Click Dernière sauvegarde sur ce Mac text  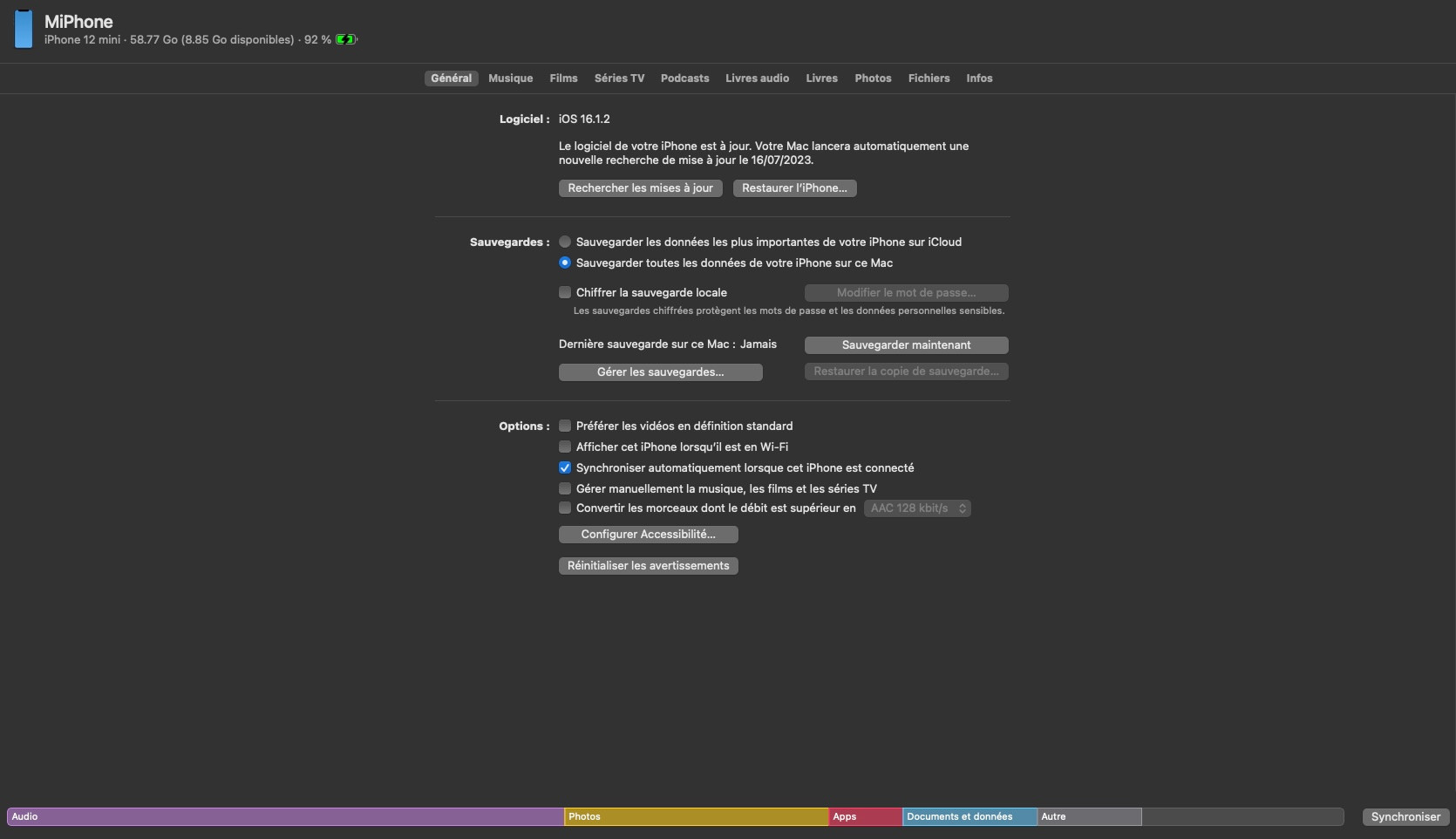point(668,344)
